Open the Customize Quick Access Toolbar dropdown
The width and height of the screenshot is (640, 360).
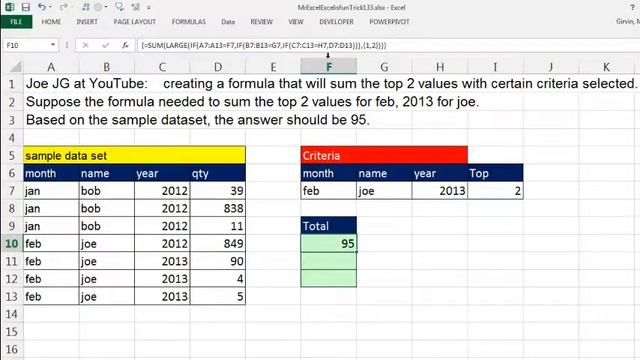point(149,7)
